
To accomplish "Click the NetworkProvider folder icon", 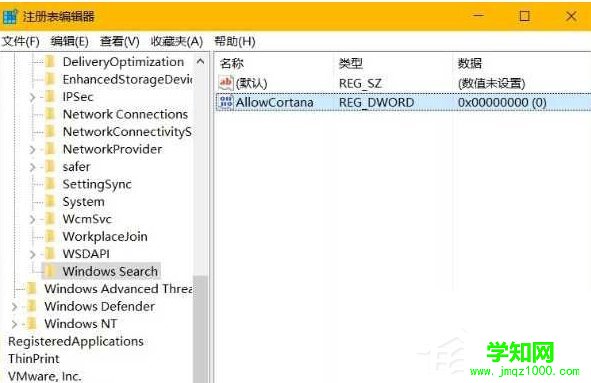I will coord(51,149).
